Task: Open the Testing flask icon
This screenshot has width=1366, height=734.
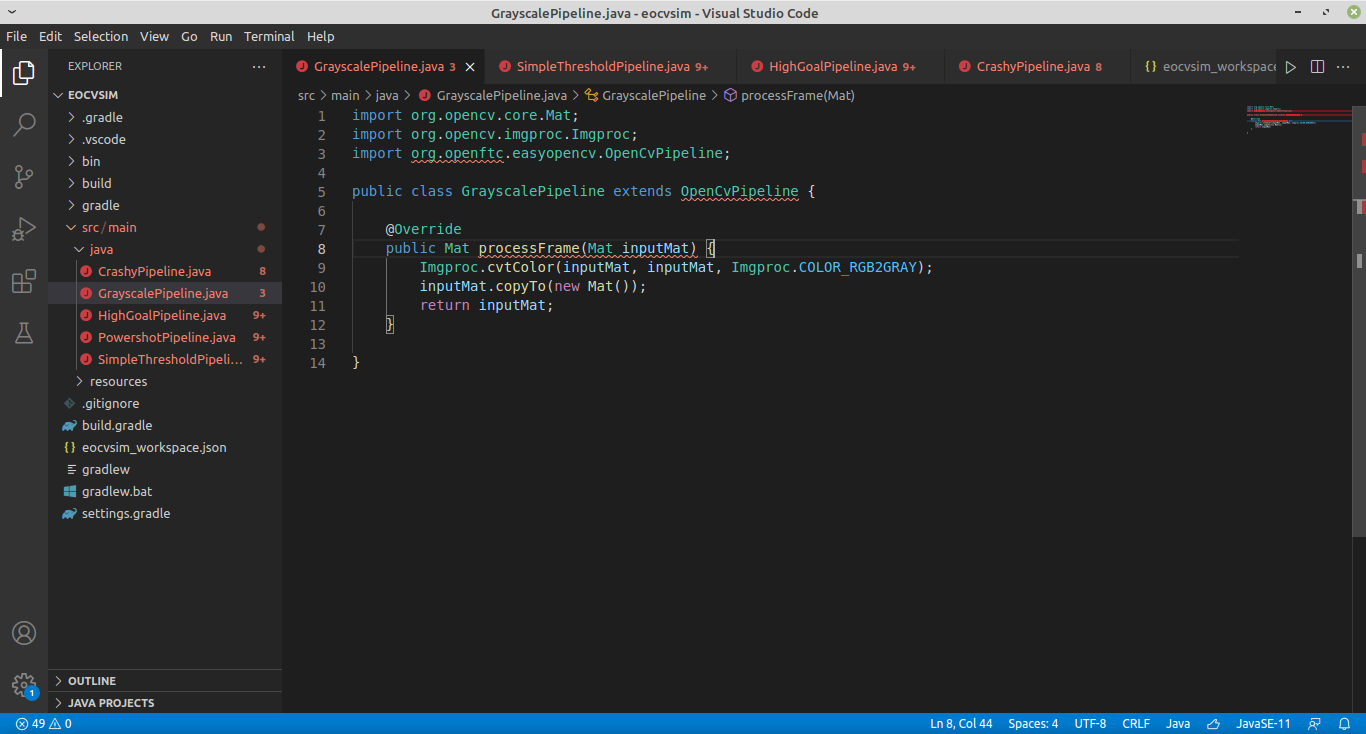Action: click(x=24, y=333)
